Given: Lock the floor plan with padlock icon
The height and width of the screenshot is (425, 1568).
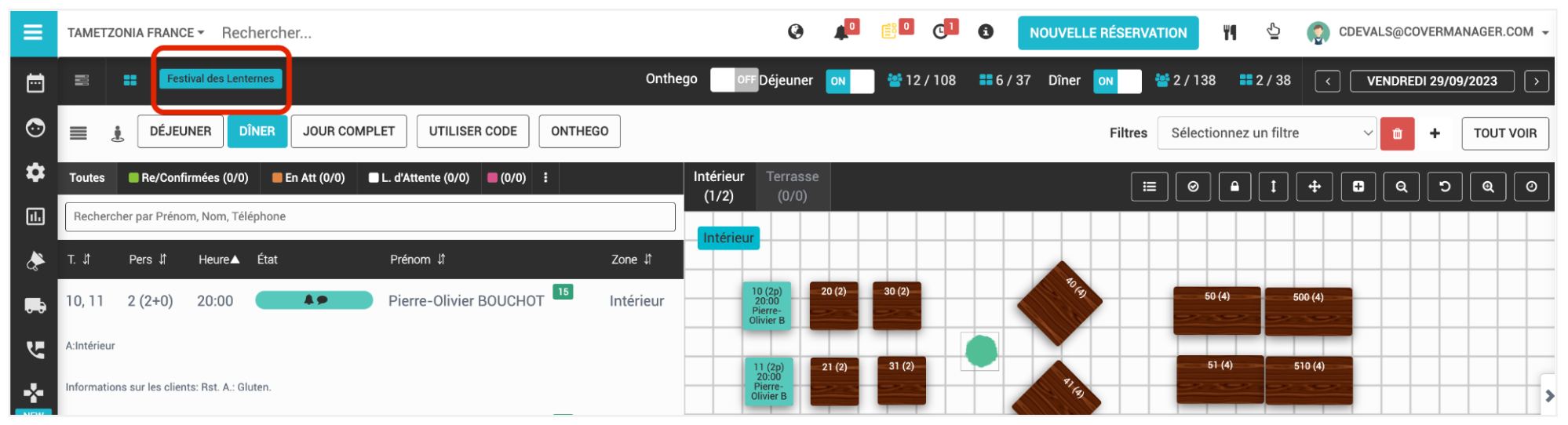Looking at the screenshot, I should [x=1234, y=187].
